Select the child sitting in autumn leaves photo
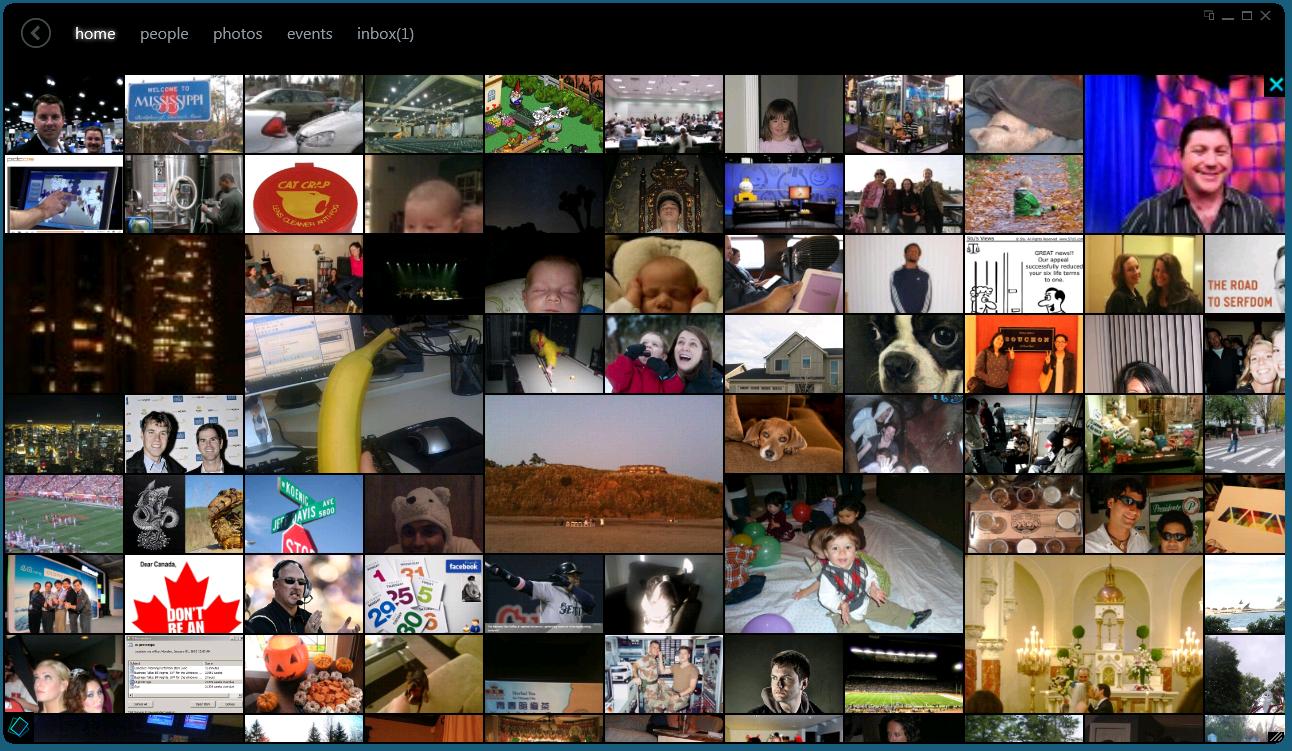Image resolution: width=1292 pixels, height=751 pixels. (x=1024, y=194)
